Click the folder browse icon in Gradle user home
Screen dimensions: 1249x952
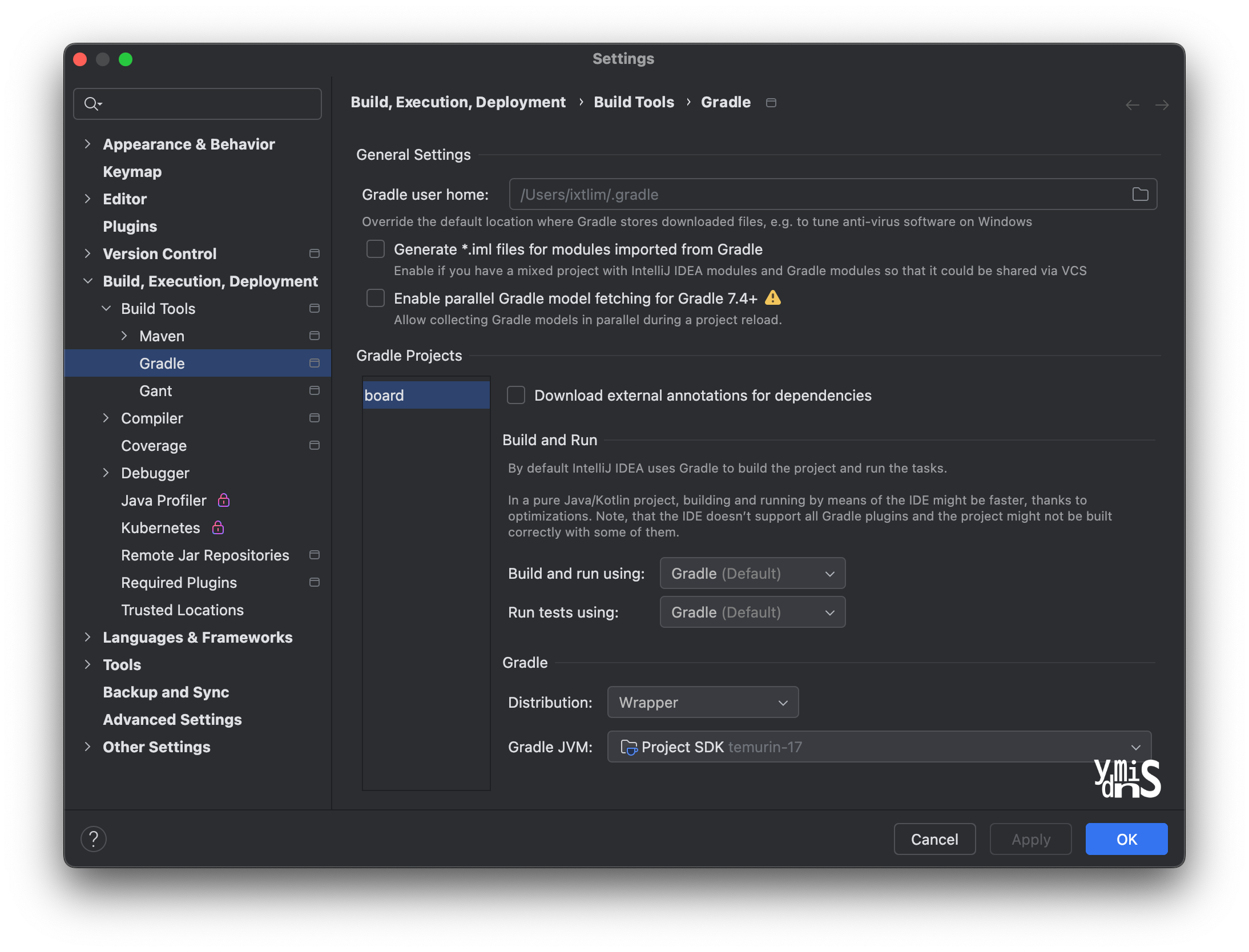(x=1140, y=195)
